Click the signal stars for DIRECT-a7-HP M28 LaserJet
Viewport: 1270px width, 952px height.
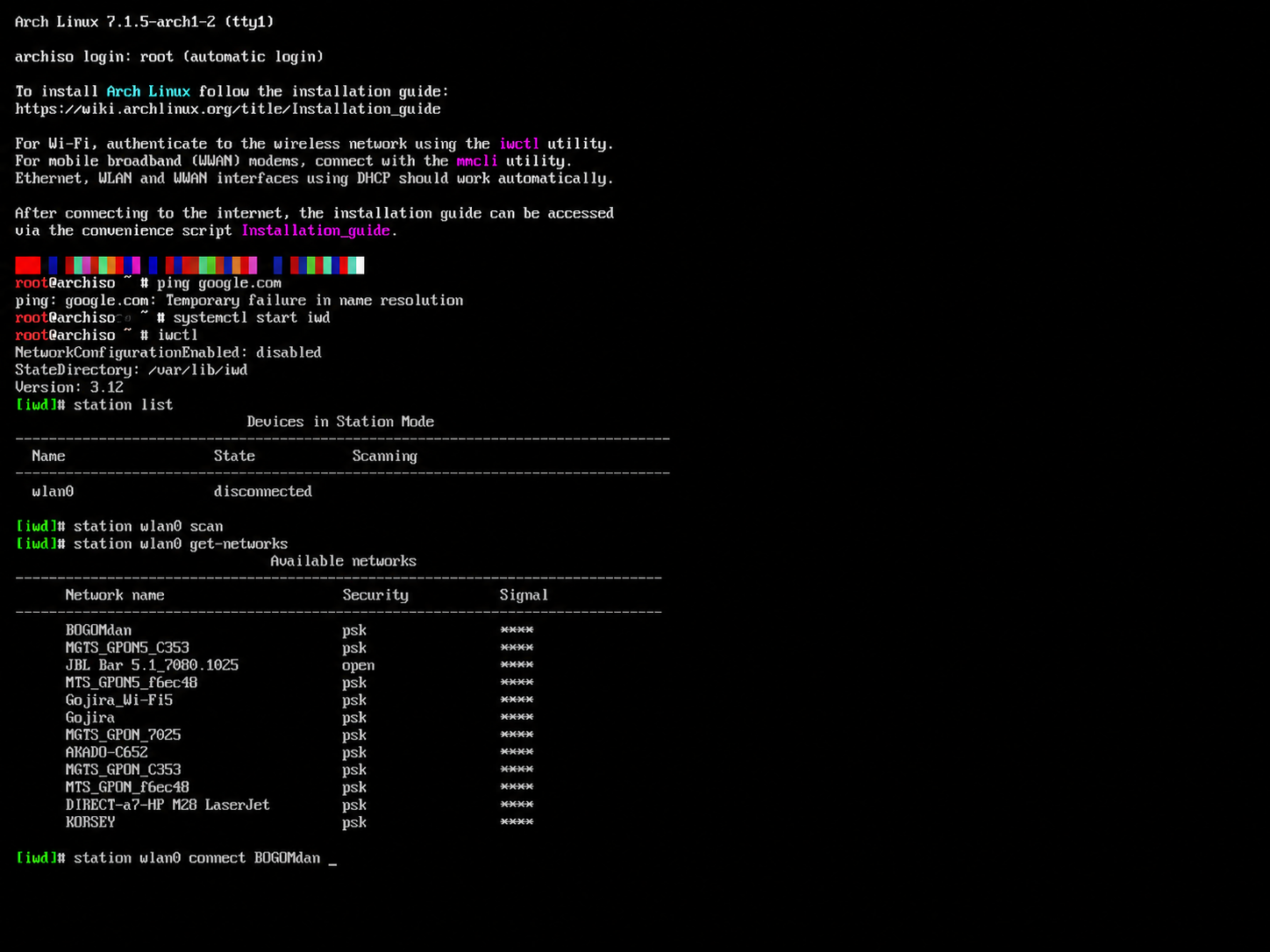[517, 804]
